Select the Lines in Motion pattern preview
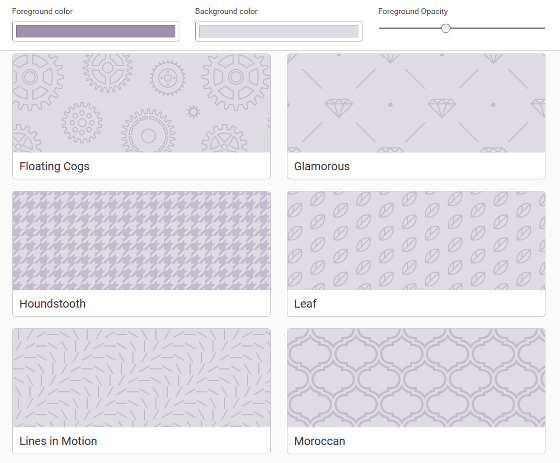The height and width of the screenshot is (463, 560). 141,378
